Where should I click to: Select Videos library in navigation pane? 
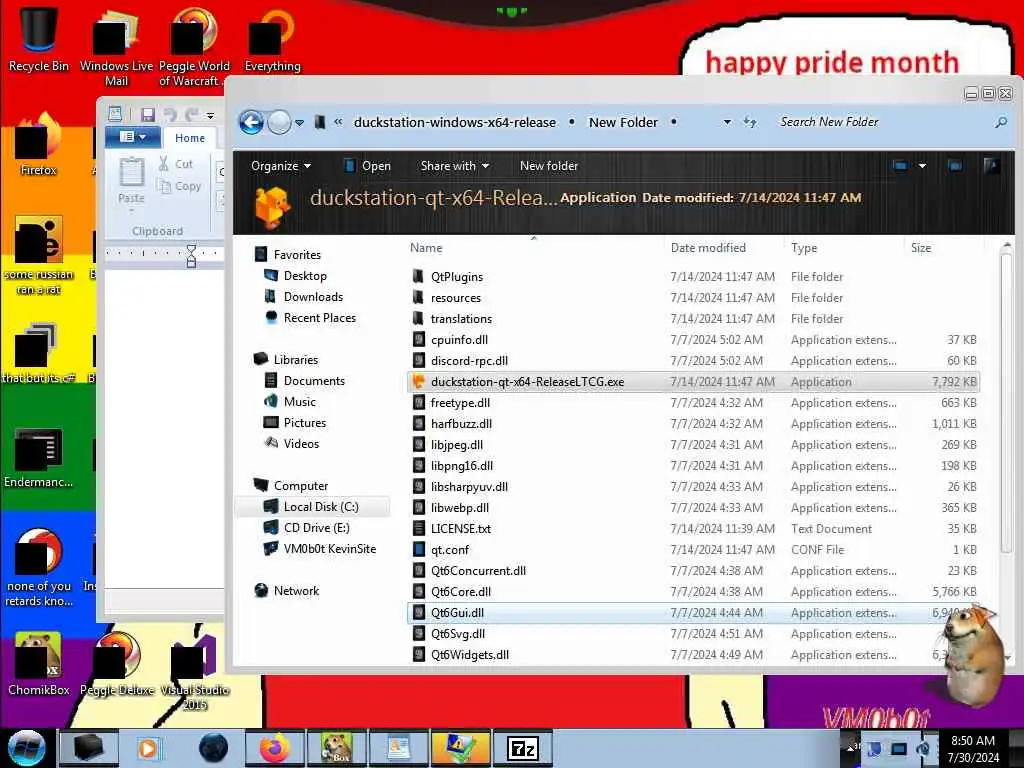[x=301, y=443]
